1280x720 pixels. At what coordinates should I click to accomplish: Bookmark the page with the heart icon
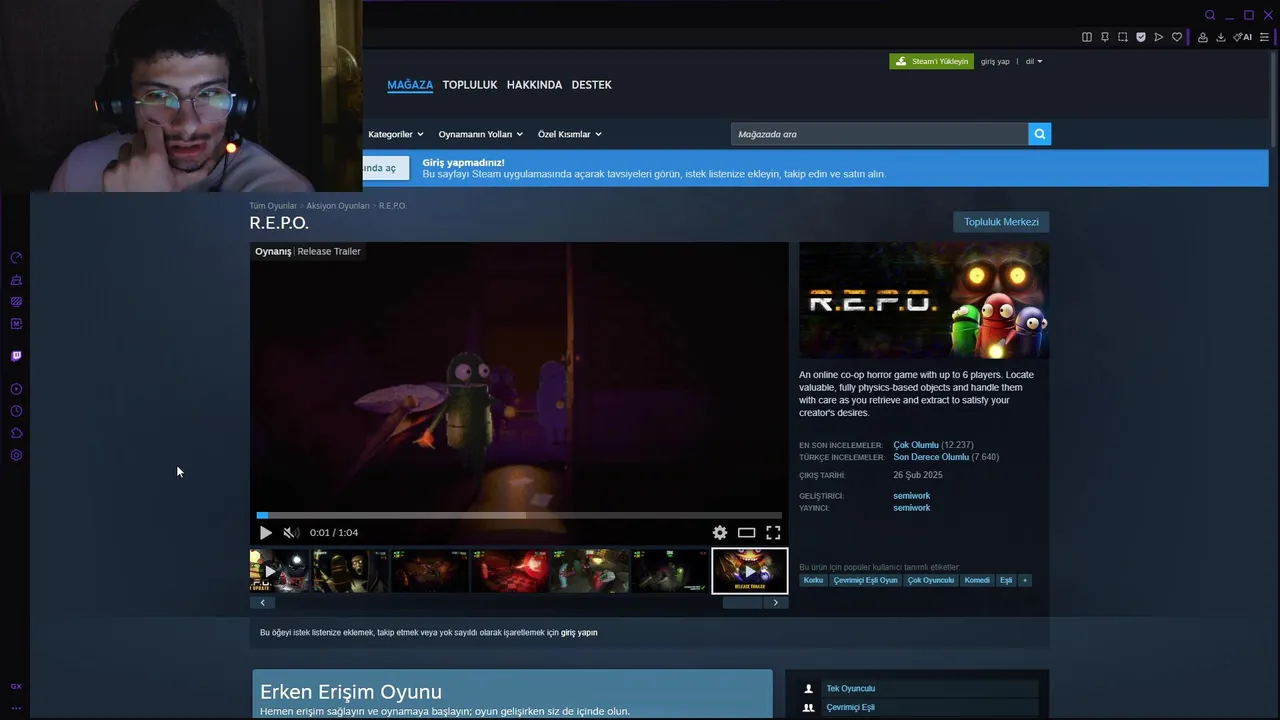[1177, 37]
